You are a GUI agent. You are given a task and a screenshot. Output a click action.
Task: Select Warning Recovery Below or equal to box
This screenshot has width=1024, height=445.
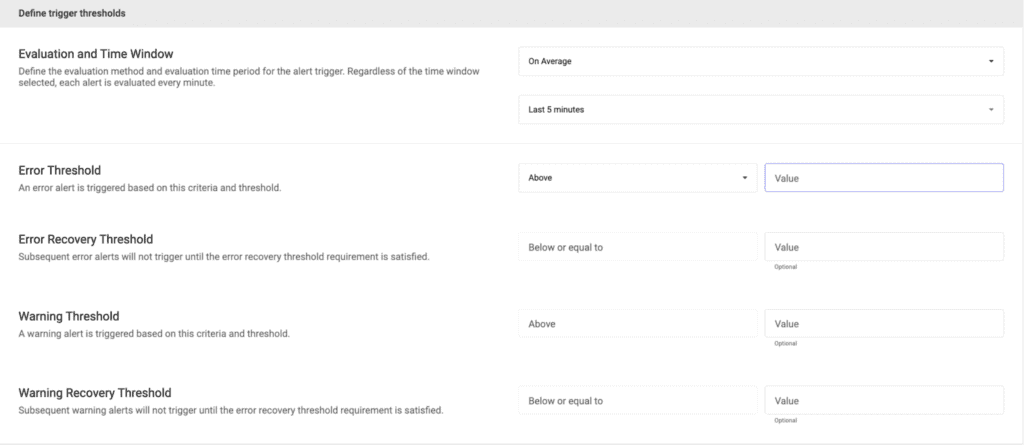pyautogui.click(x=637, y=401)
